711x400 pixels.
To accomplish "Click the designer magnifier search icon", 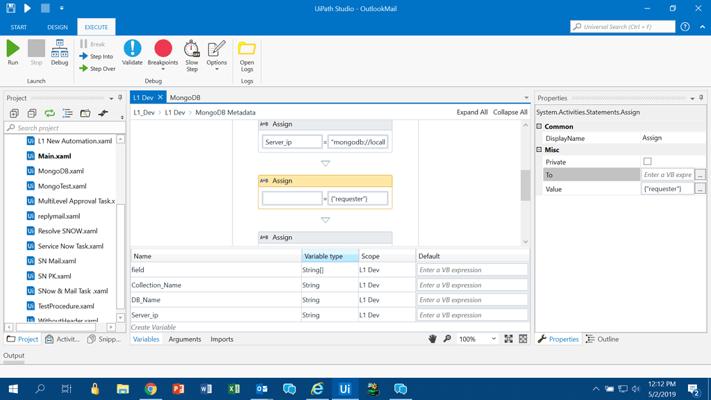I will 447,339.
